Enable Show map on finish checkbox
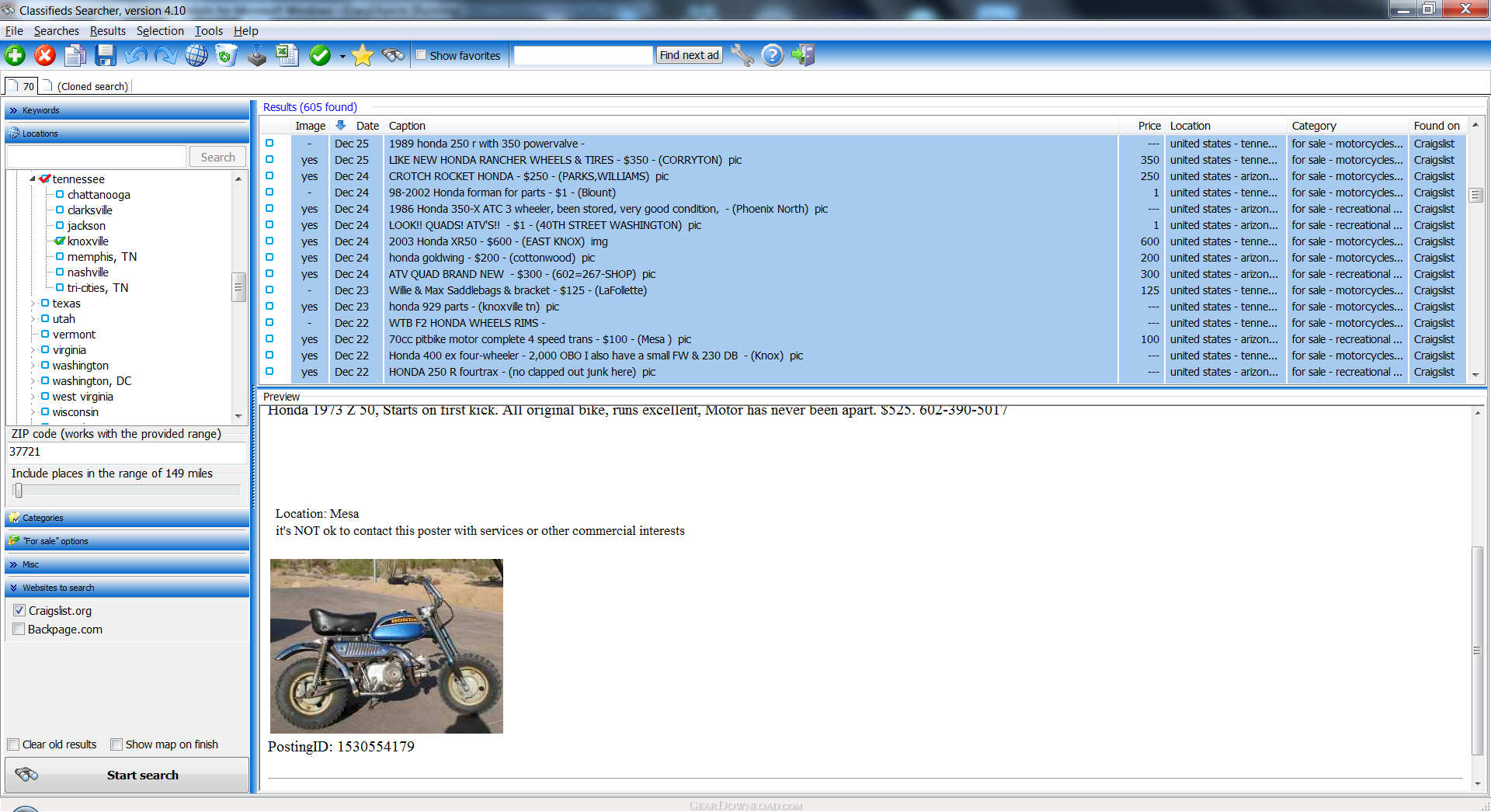The height and width of the screenshot is (812, 1491). (116, 744)
